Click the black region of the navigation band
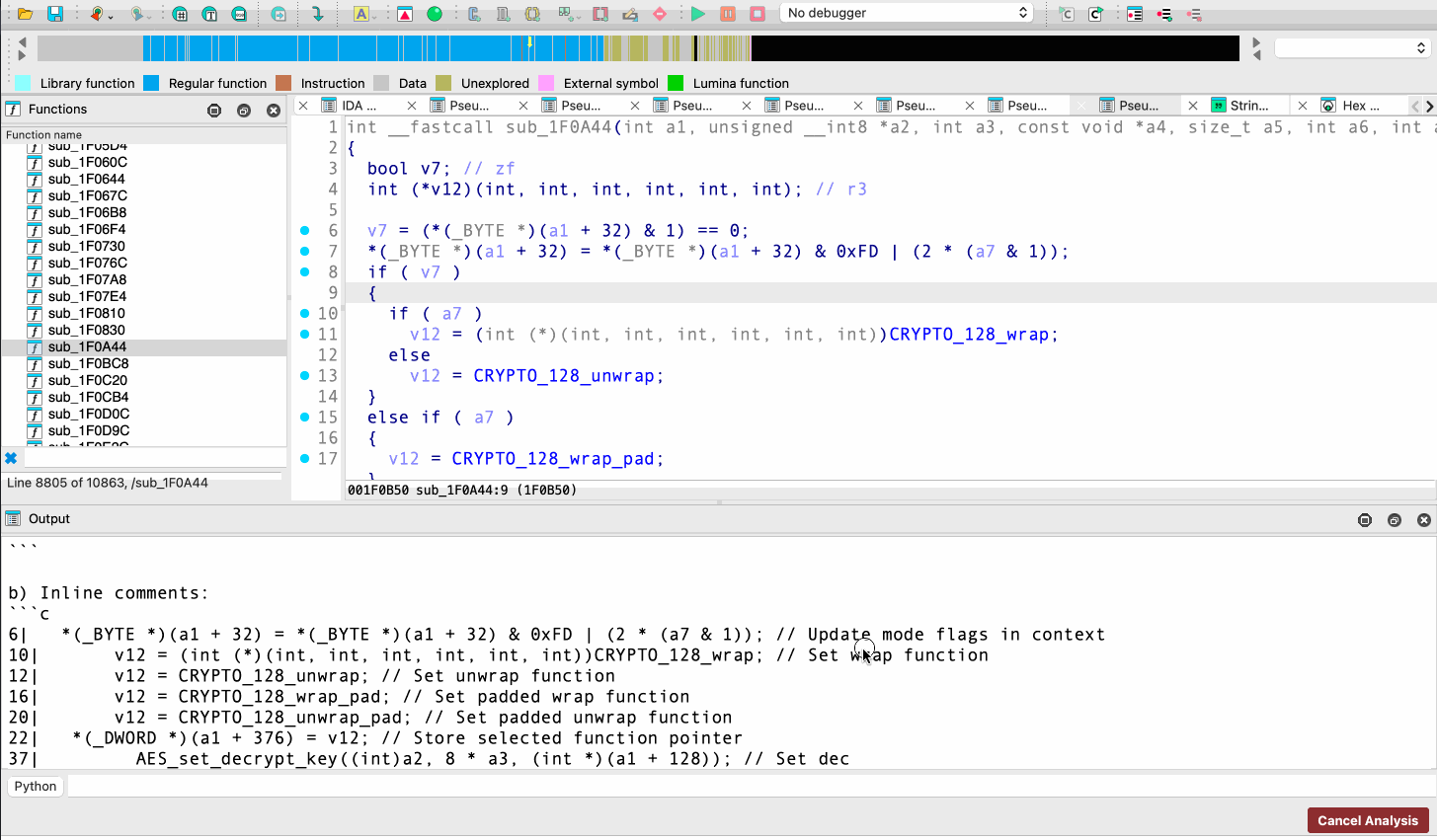 click(995, 48)
